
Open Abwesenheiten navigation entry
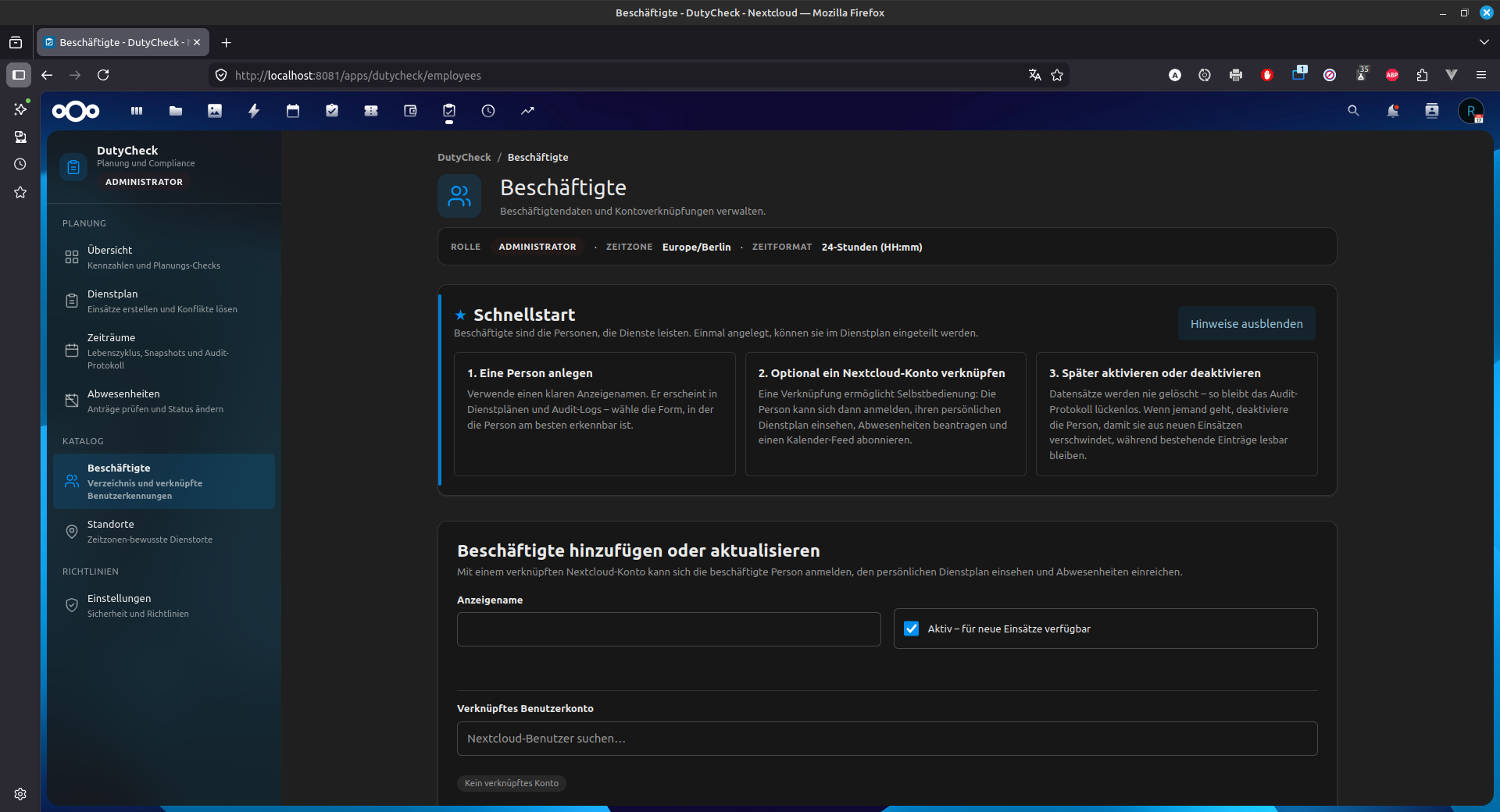[x=164, y=401]
